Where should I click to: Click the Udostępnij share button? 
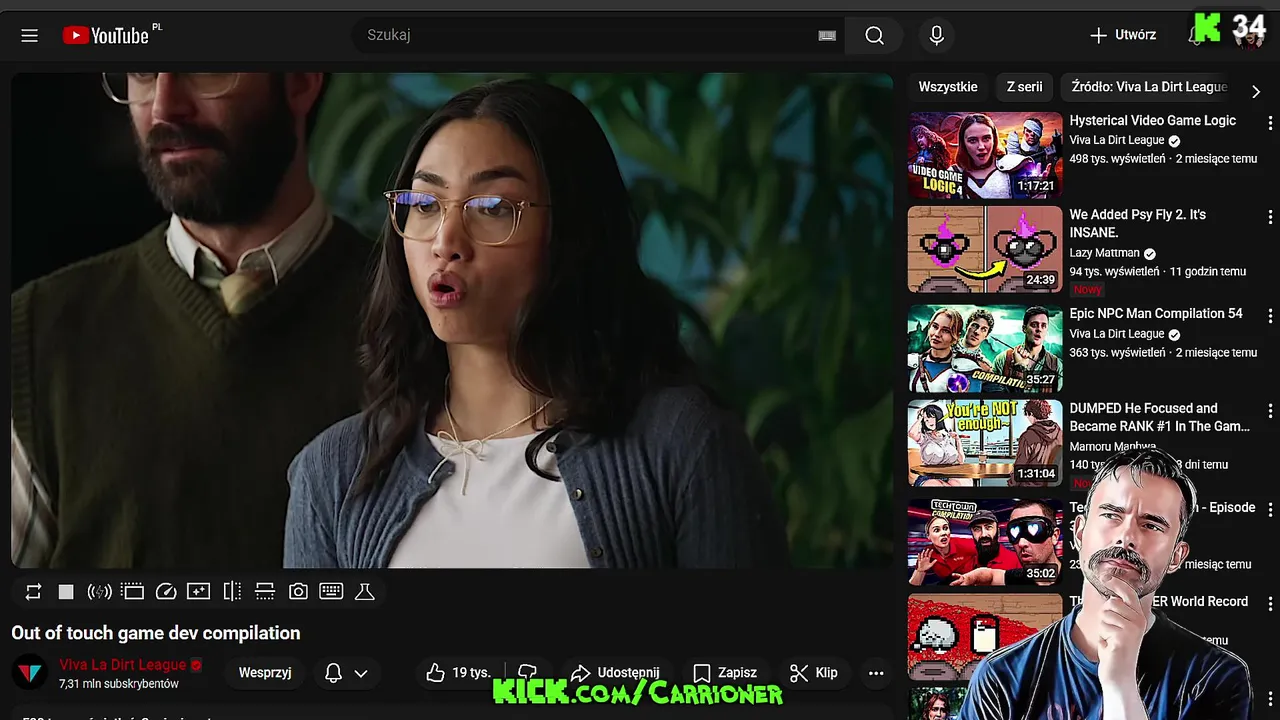tap(614, 673)
